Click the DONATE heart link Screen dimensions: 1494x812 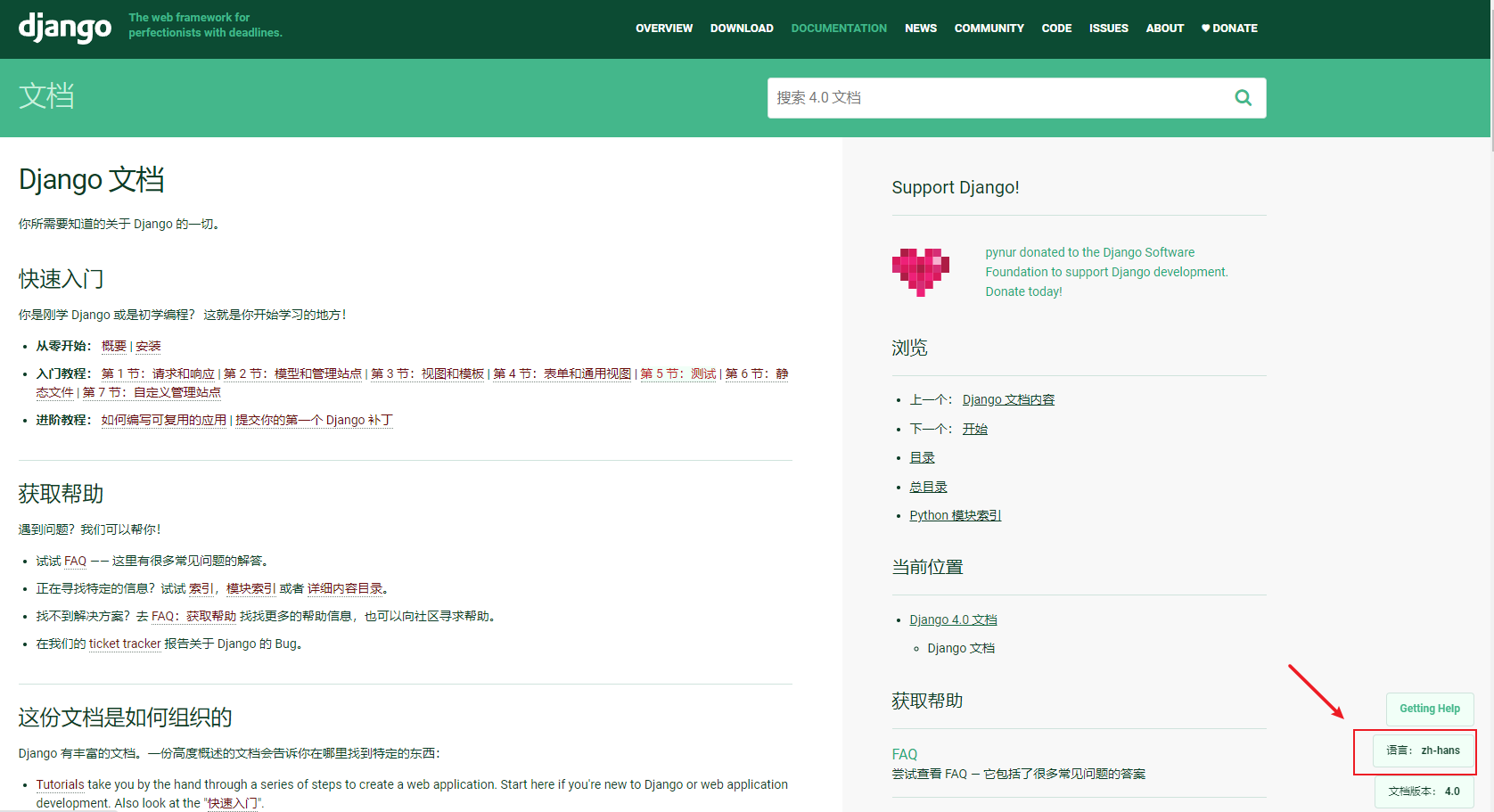(x=1229, y=29)
